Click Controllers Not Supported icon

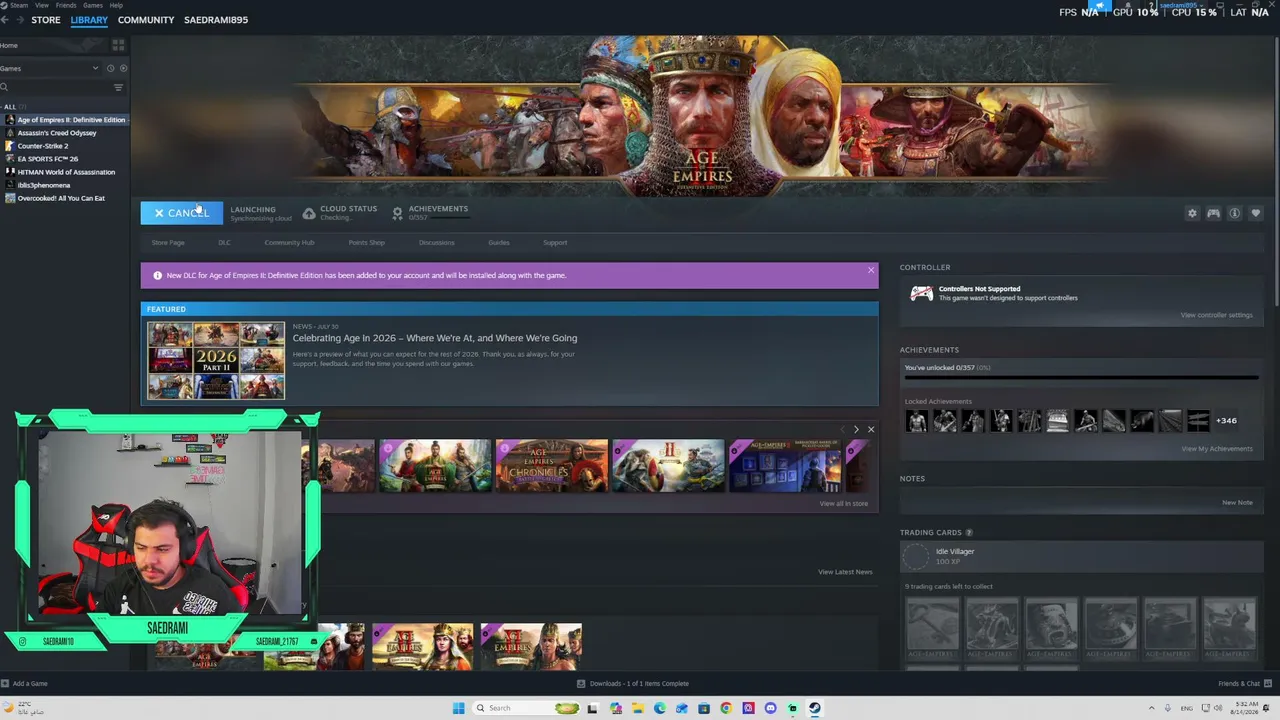tap(921, 294)
